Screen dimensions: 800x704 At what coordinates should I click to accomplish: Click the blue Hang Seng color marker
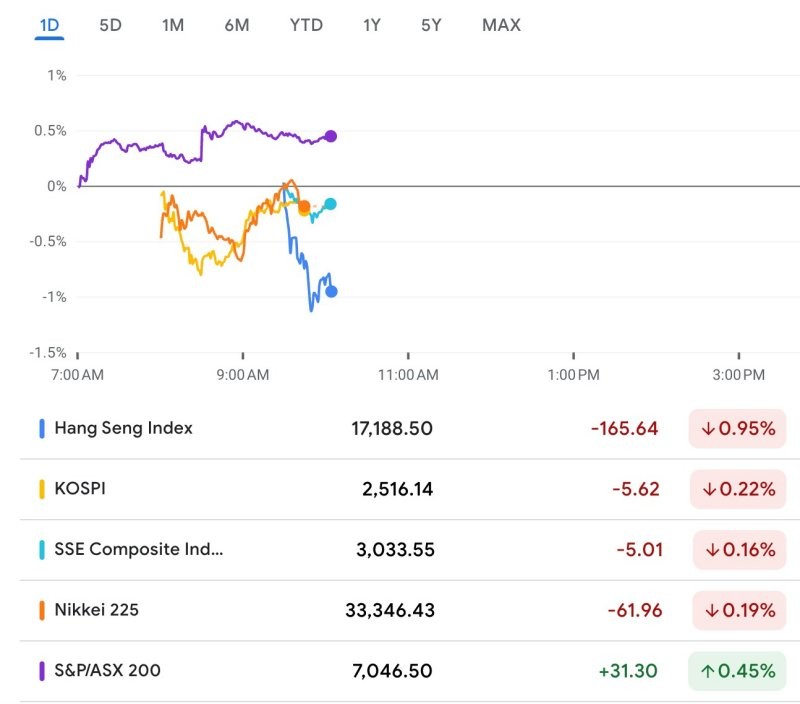42,429
